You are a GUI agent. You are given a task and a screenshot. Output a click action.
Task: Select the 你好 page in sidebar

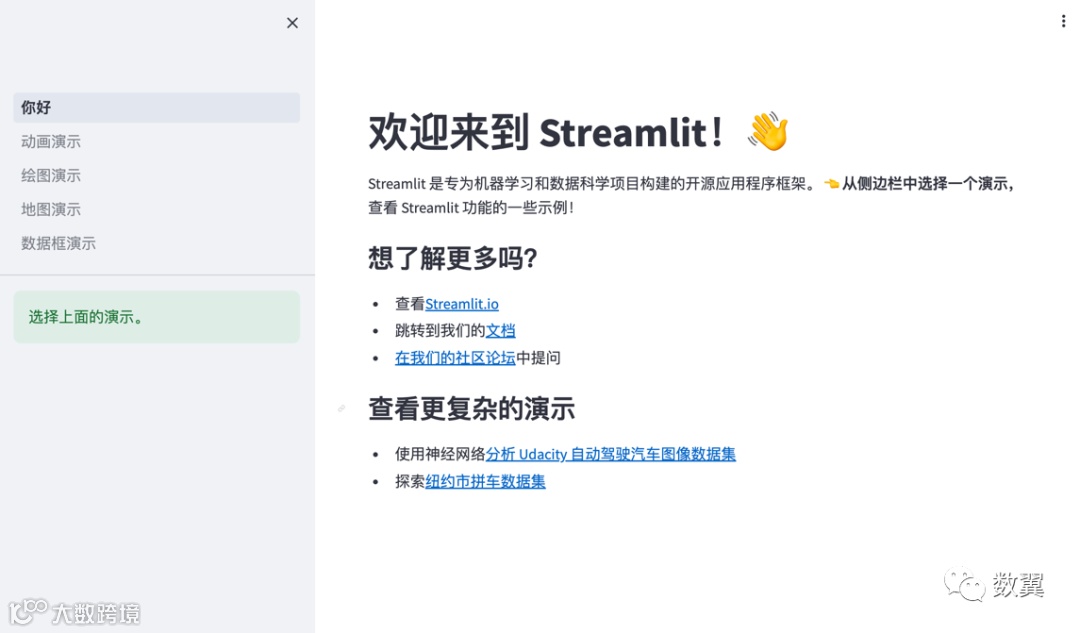pyautogui.click(x=156, y=107)
